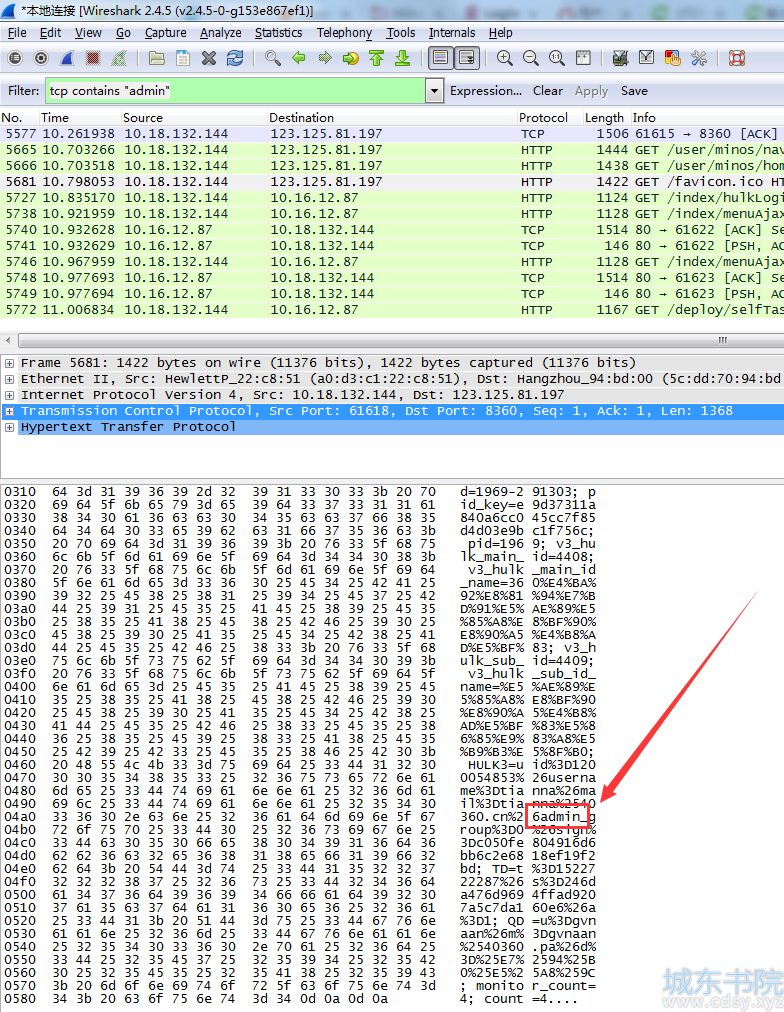The height and width of the screenshot is (1012, 784).
Task: Open the Go menu
Action: tap(123, 33)
